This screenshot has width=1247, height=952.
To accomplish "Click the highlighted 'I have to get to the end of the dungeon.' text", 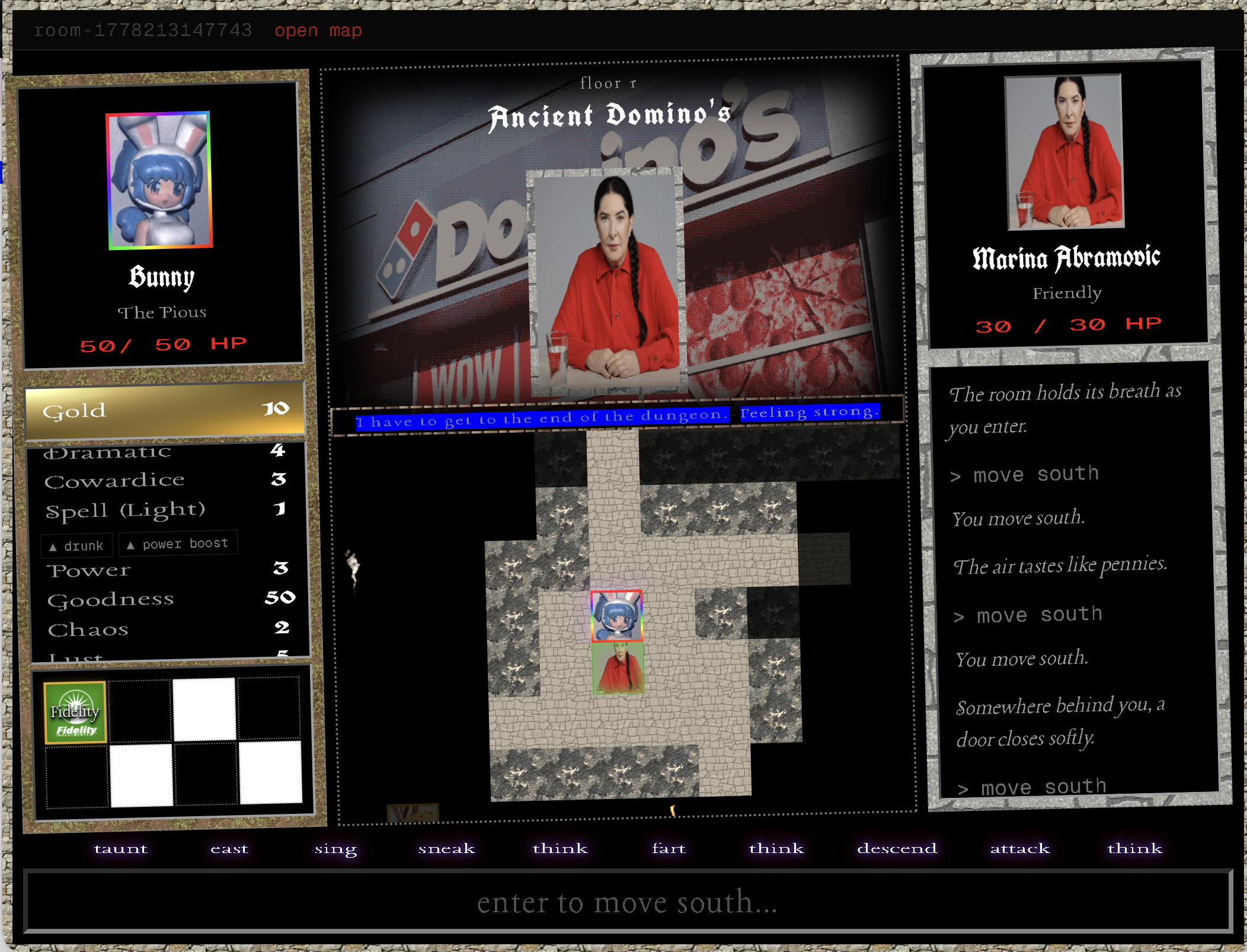I will coord(542,418).
